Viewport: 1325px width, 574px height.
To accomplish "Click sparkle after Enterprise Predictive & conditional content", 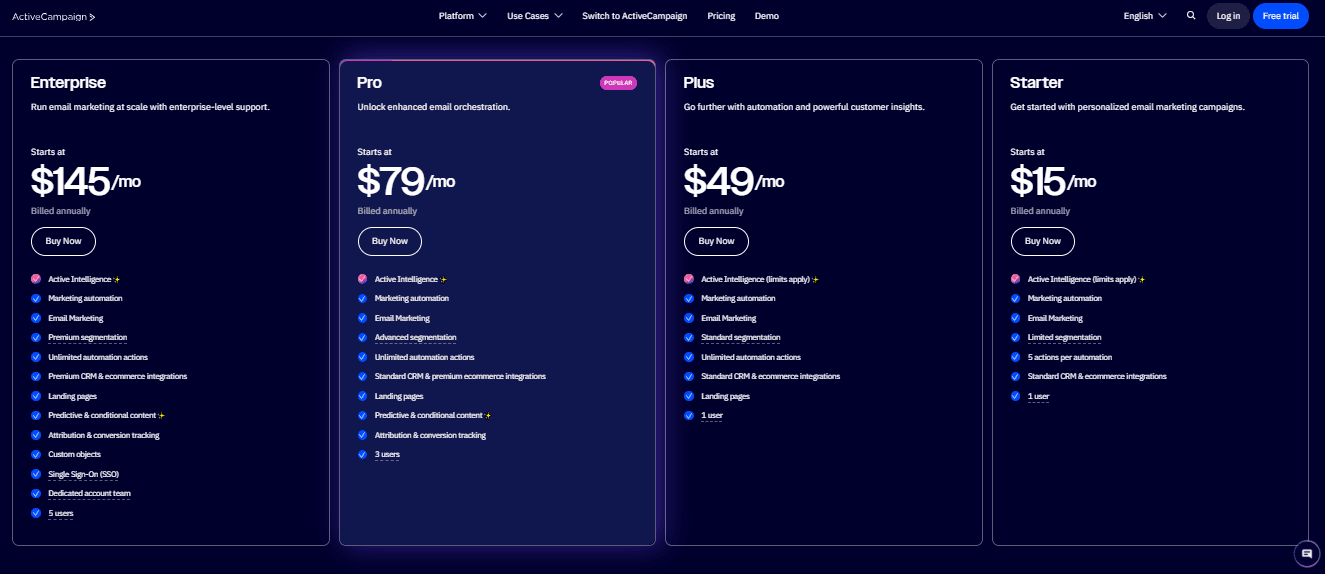I will pos(161,415).
